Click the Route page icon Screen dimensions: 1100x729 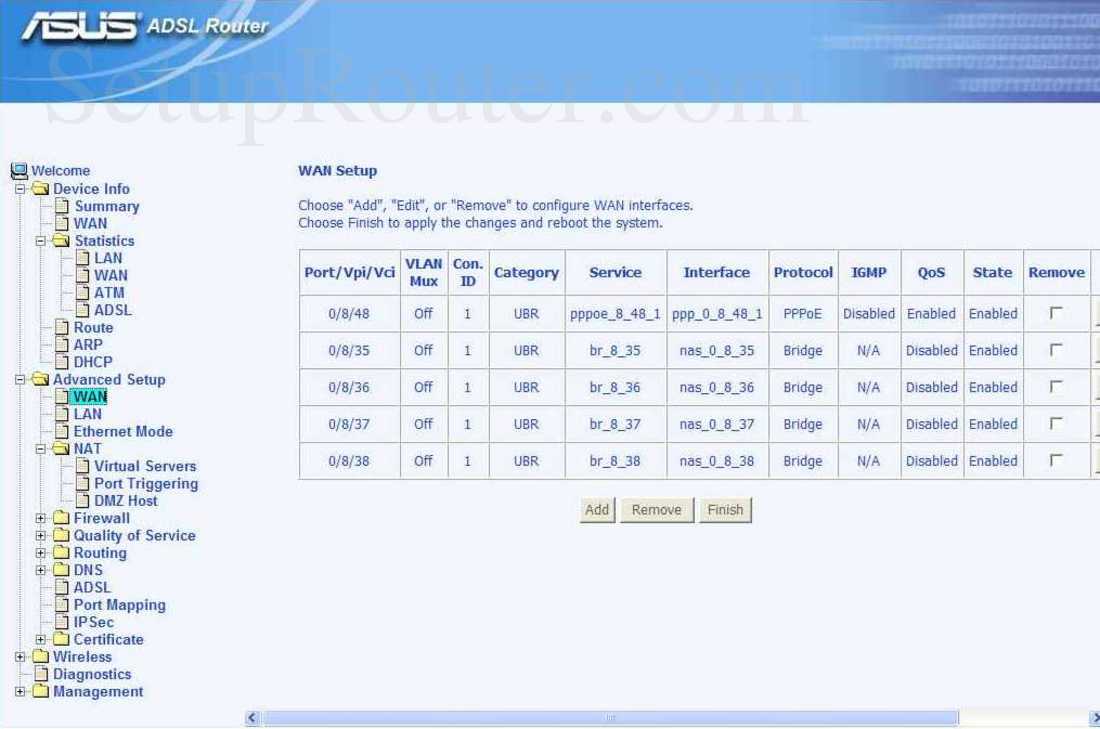click(x=61, y=327)
